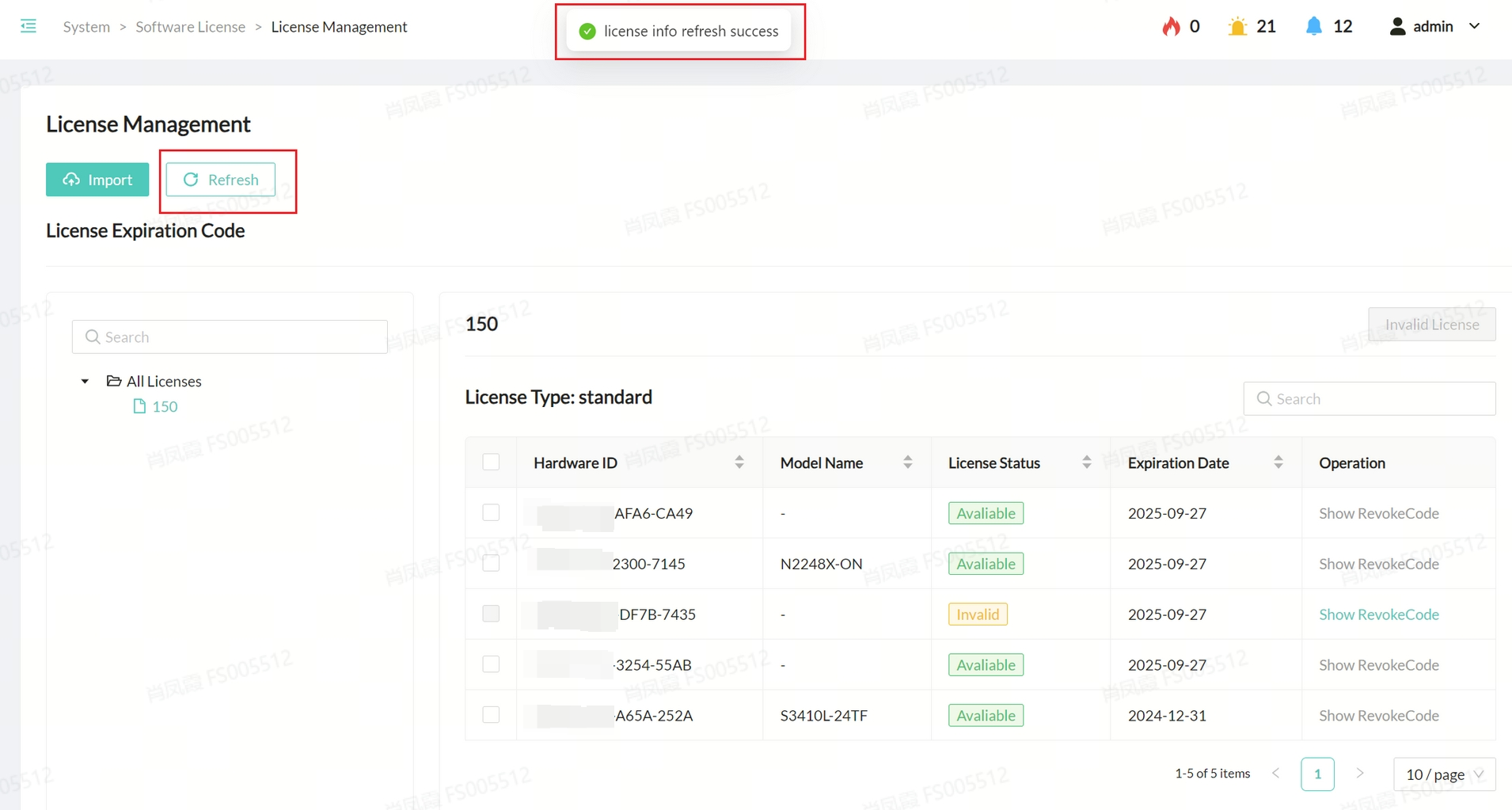The image size is (1512, 810).
Task: Open the 10 / page size dropdown
Action: tap(1444, 774)
